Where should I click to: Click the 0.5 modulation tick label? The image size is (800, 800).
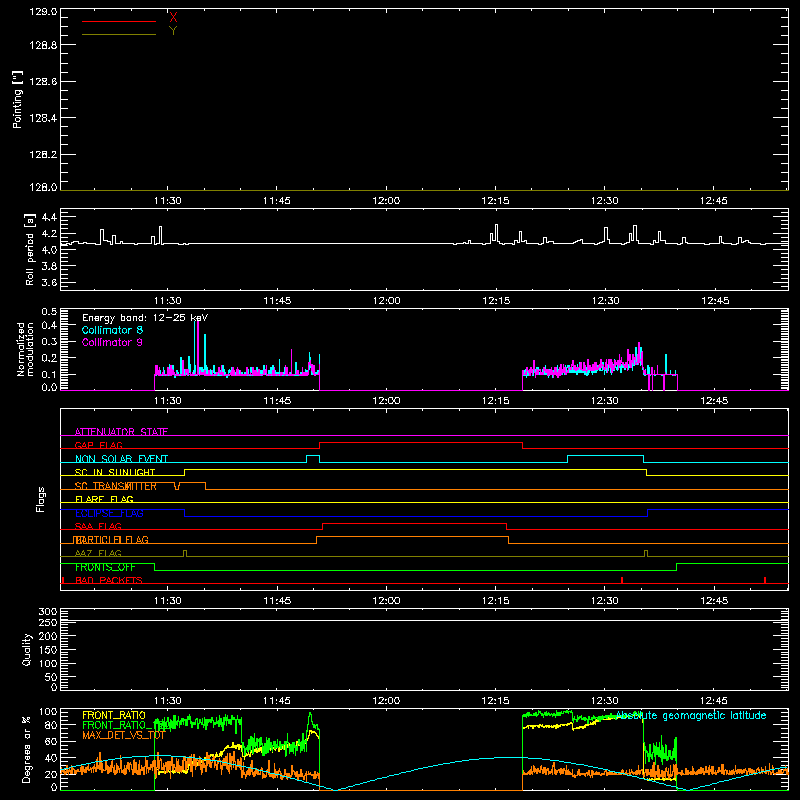pyautogui.click(x=49, y=312)
